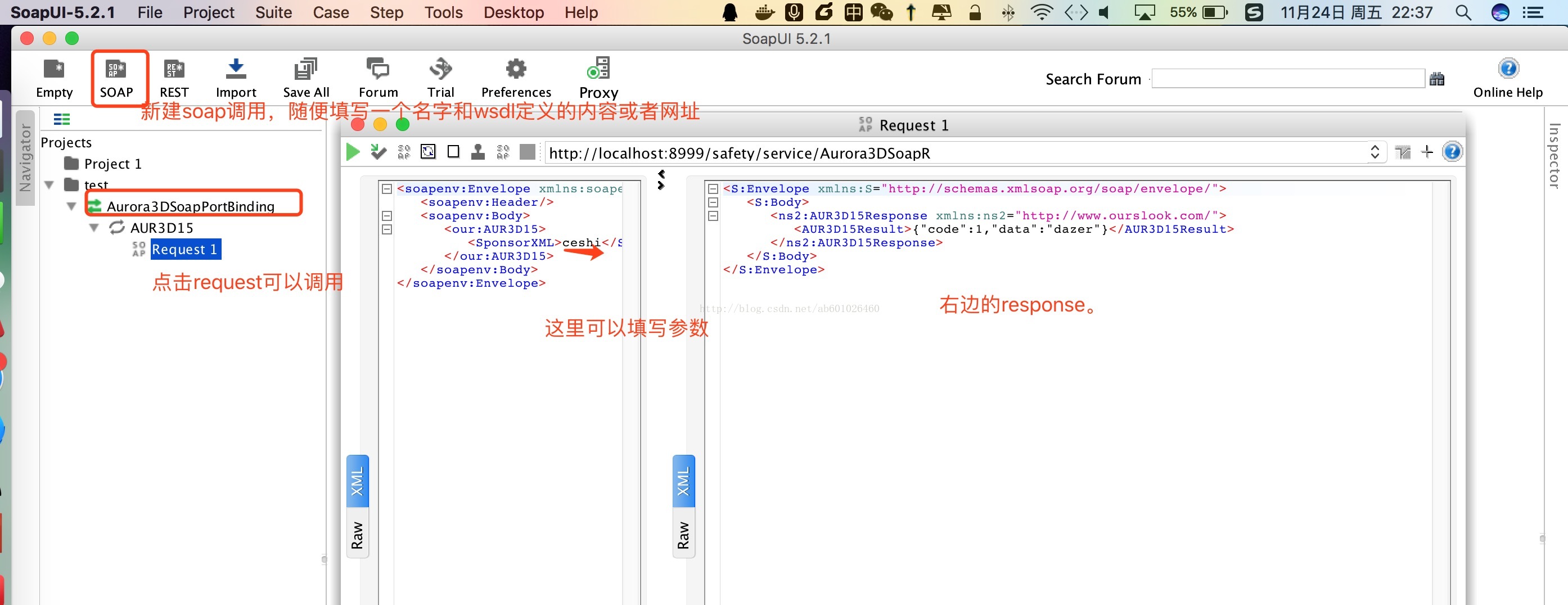Click the SoapUI-5.2.1 application menu

point(62,12)
